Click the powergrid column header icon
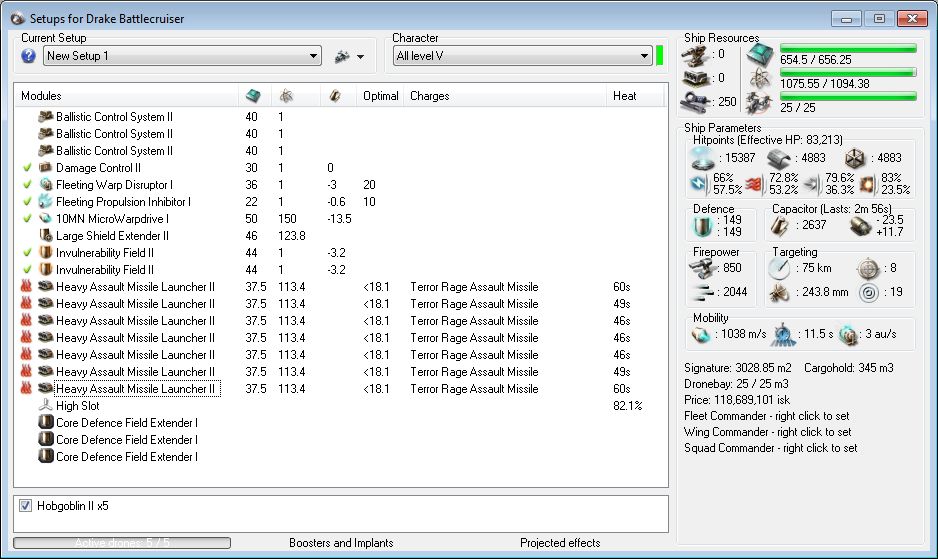 coord(286,96)
